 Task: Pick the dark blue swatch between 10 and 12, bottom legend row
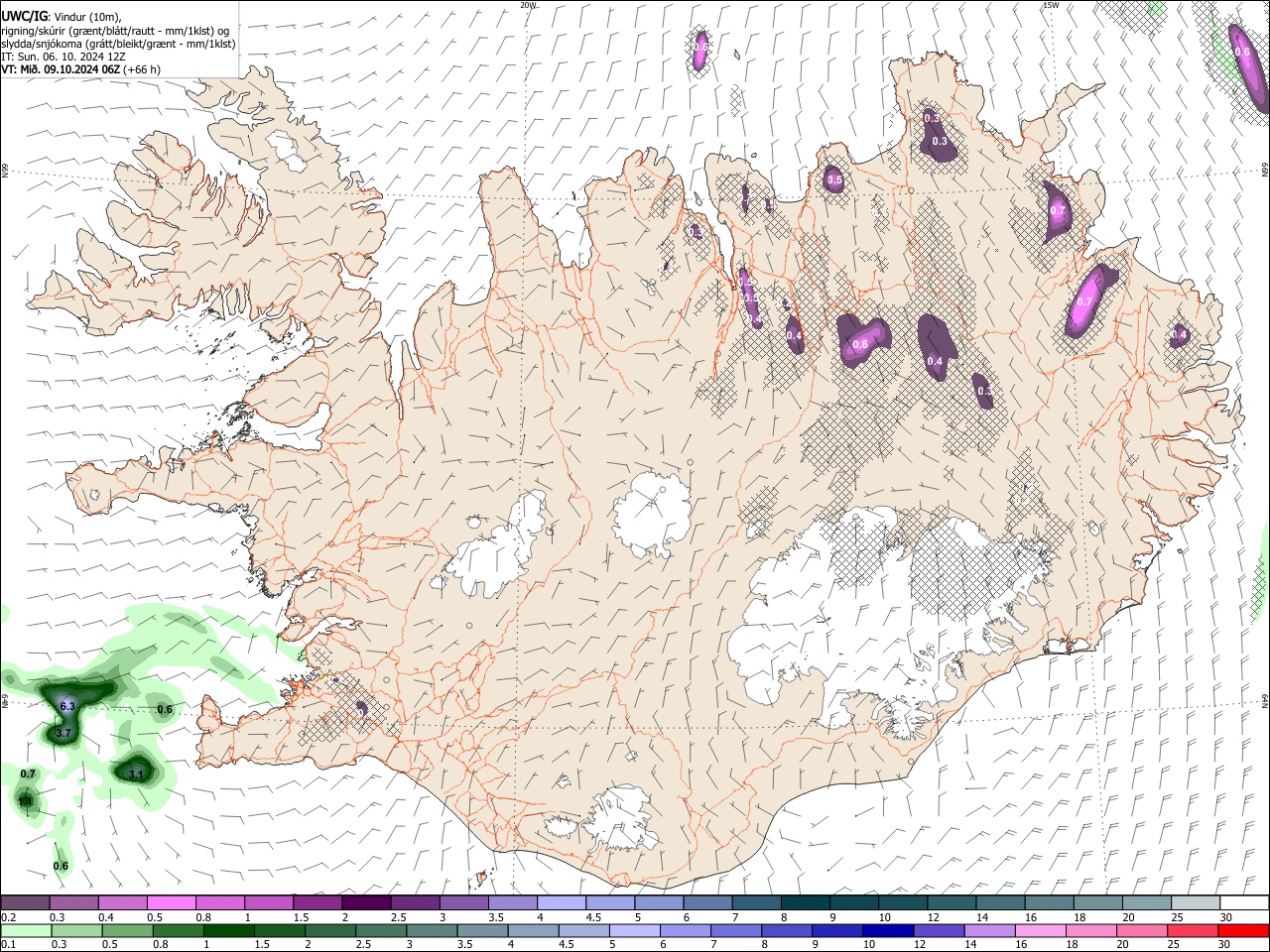click(886, 930)
